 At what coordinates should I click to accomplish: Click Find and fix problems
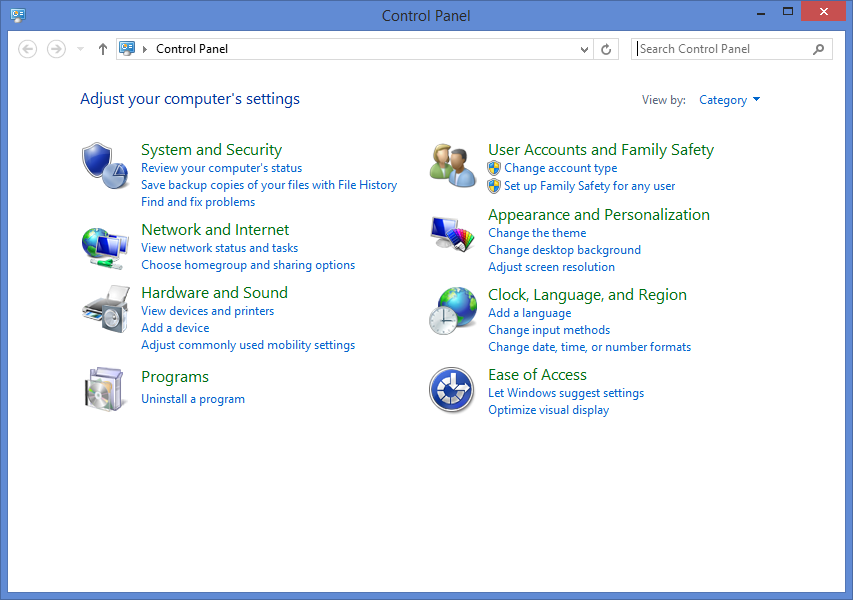[198, 202]
